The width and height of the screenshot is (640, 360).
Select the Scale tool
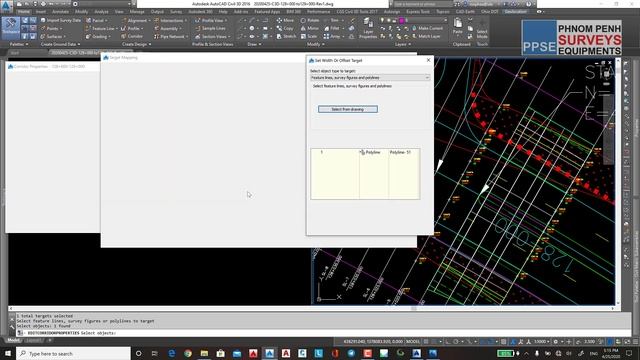coord(309,36)
